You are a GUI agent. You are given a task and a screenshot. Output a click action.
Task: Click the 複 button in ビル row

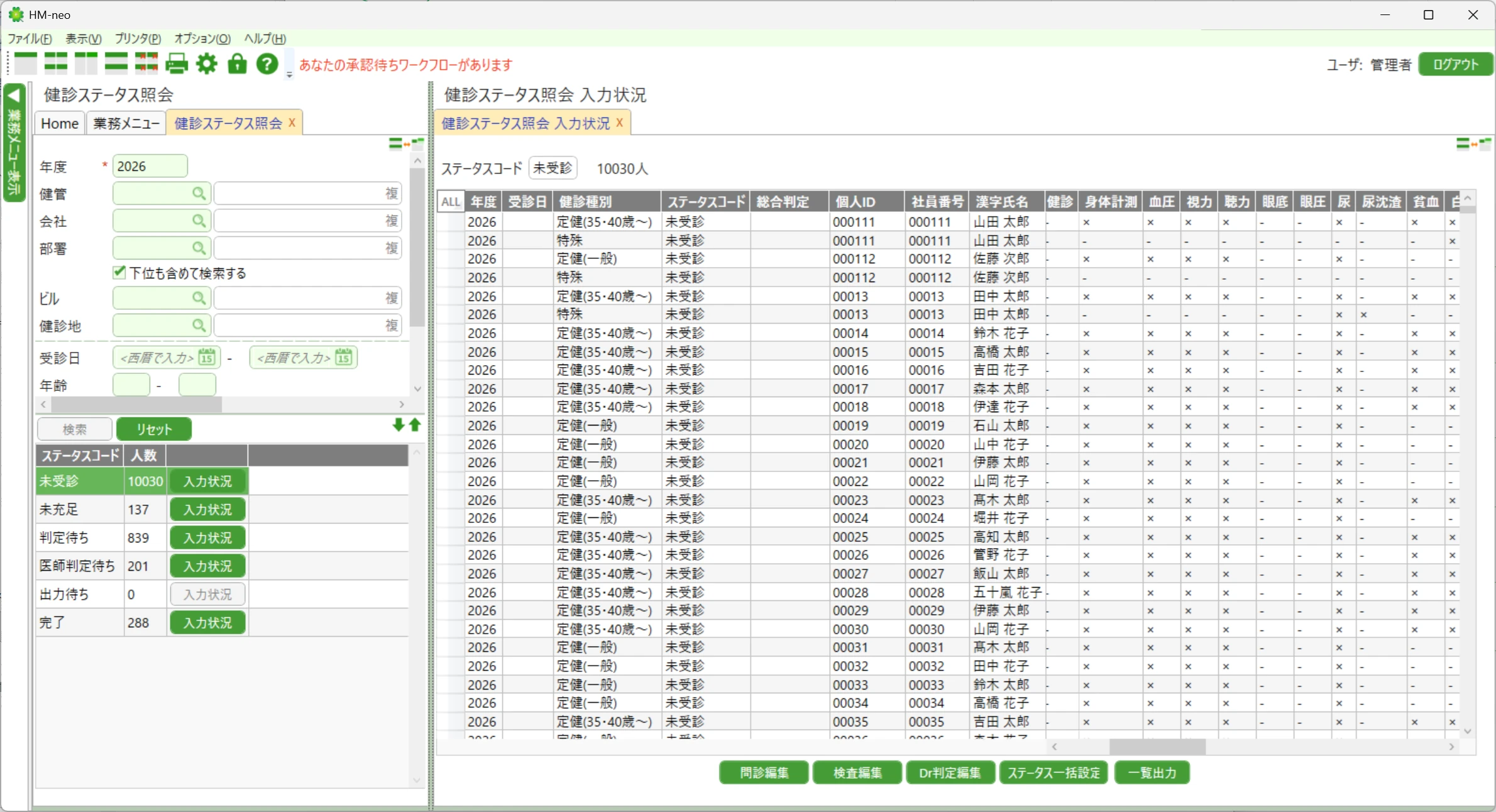(392, 298)
